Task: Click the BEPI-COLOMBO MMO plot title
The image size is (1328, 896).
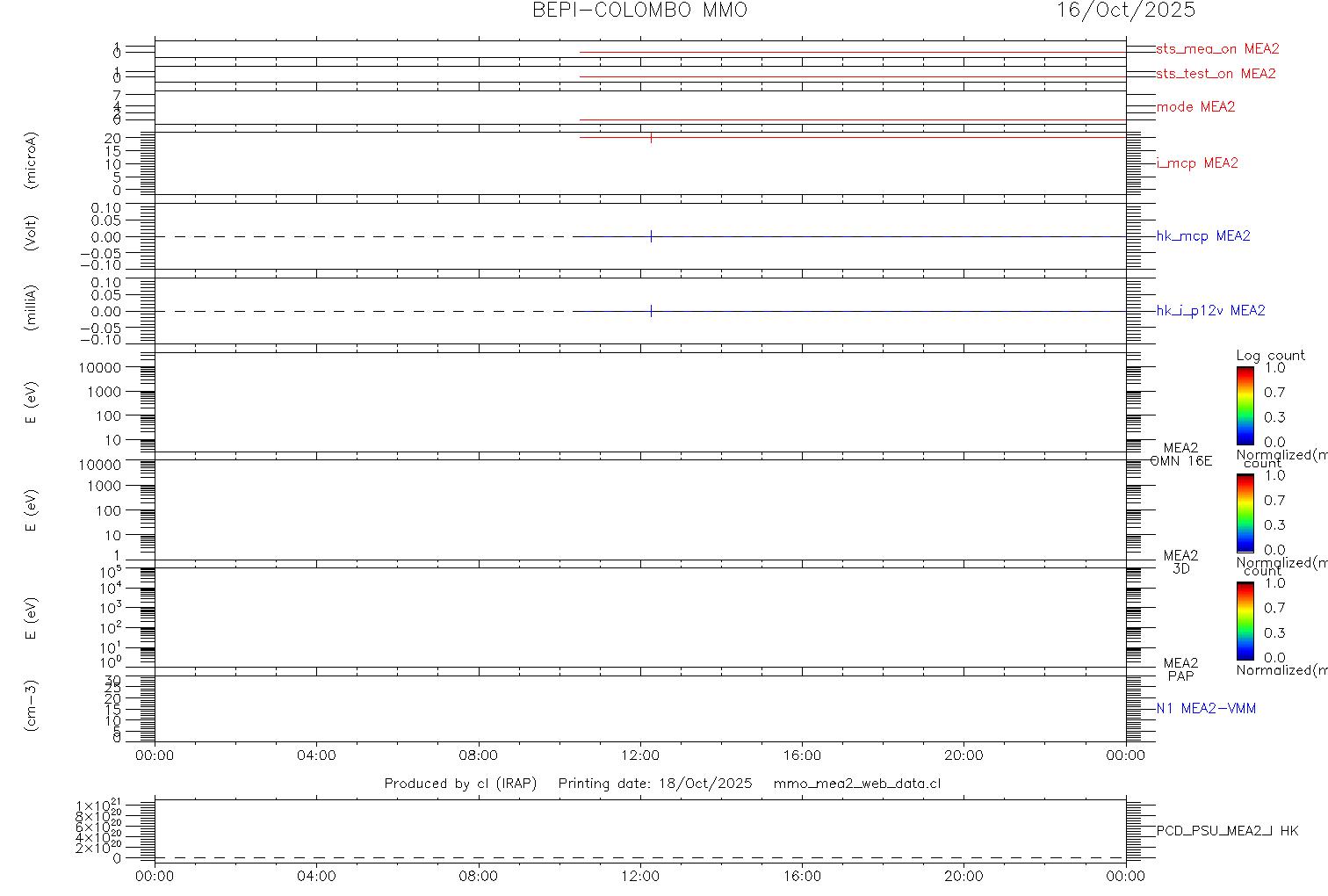Action: [x=640, y=11]
